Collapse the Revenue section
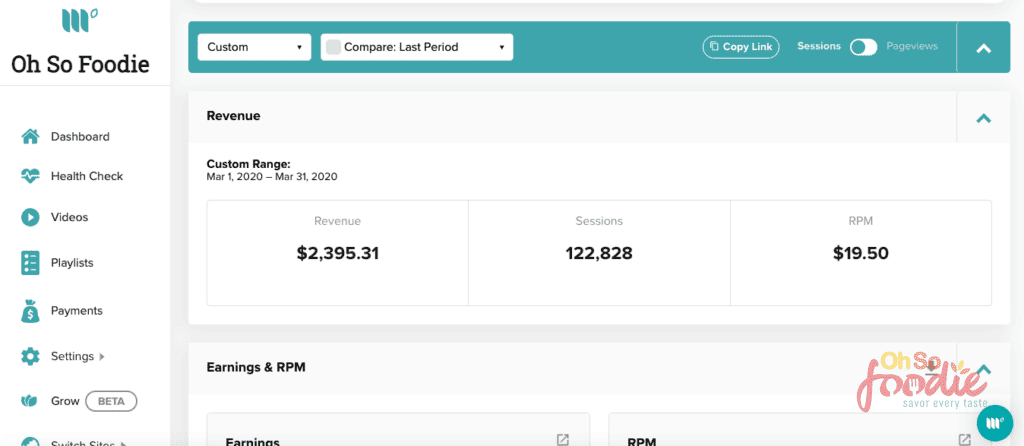 [x=984, y=118]
